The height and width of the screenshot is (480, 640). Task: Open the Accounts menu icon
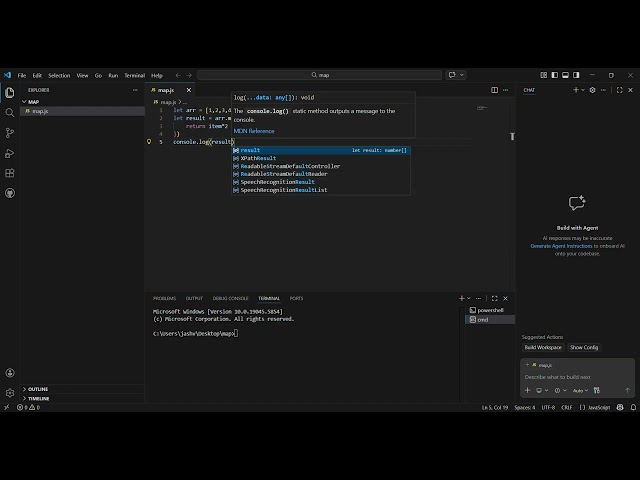coord(10,373)
